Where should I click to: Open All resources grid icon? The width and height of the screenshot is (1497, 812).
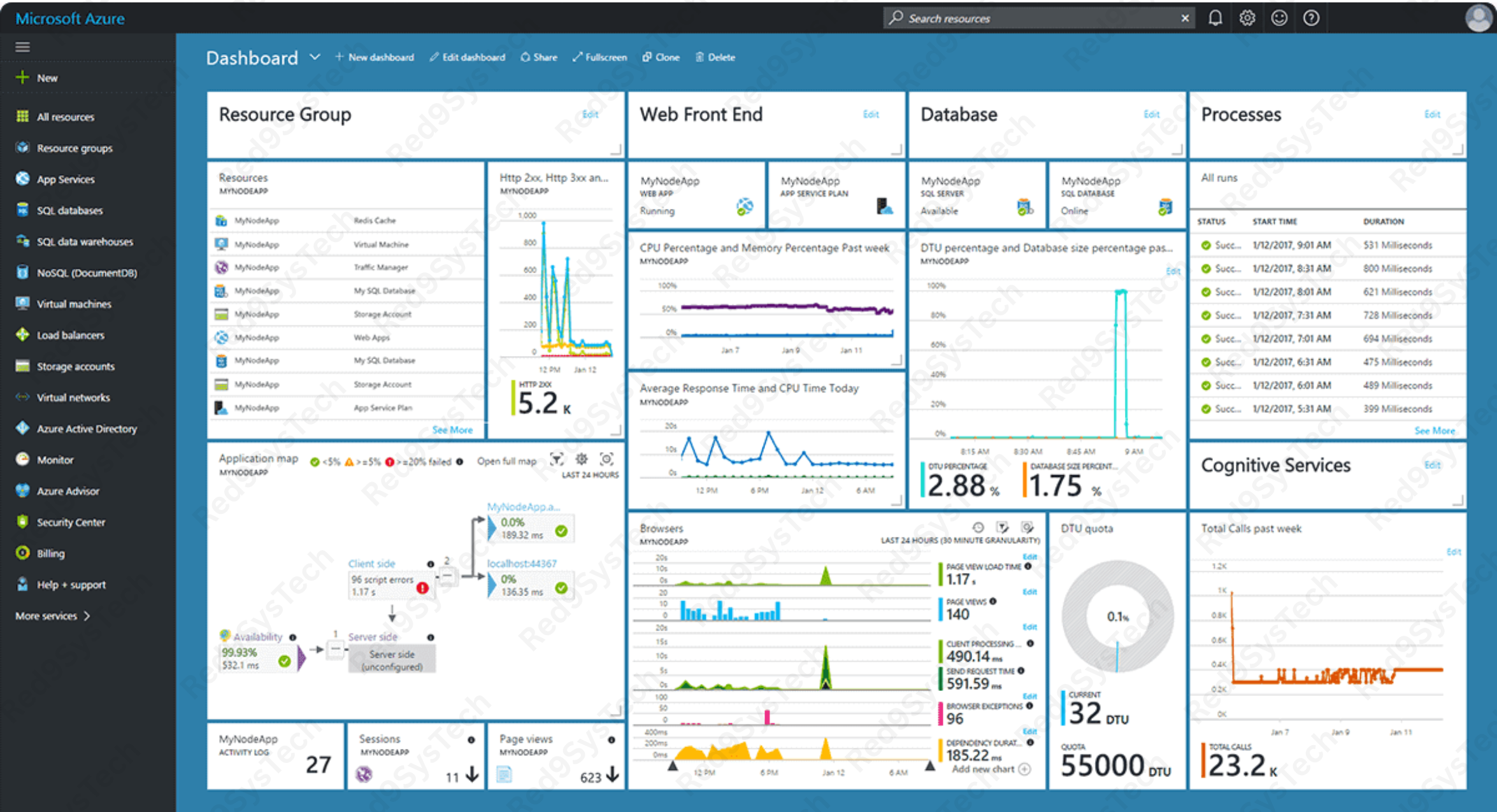[22, 116]
